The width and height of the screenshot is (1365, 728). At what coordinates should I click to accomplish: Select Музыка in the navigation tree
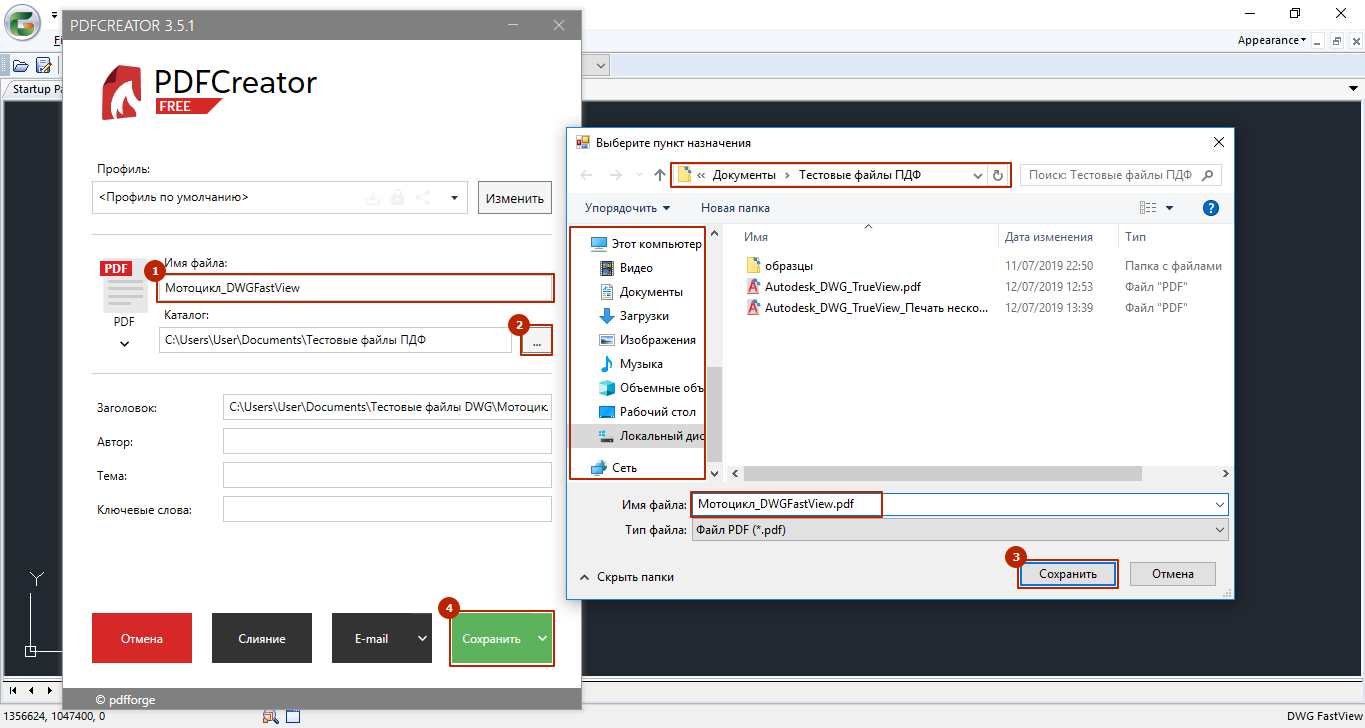[630, 364]
